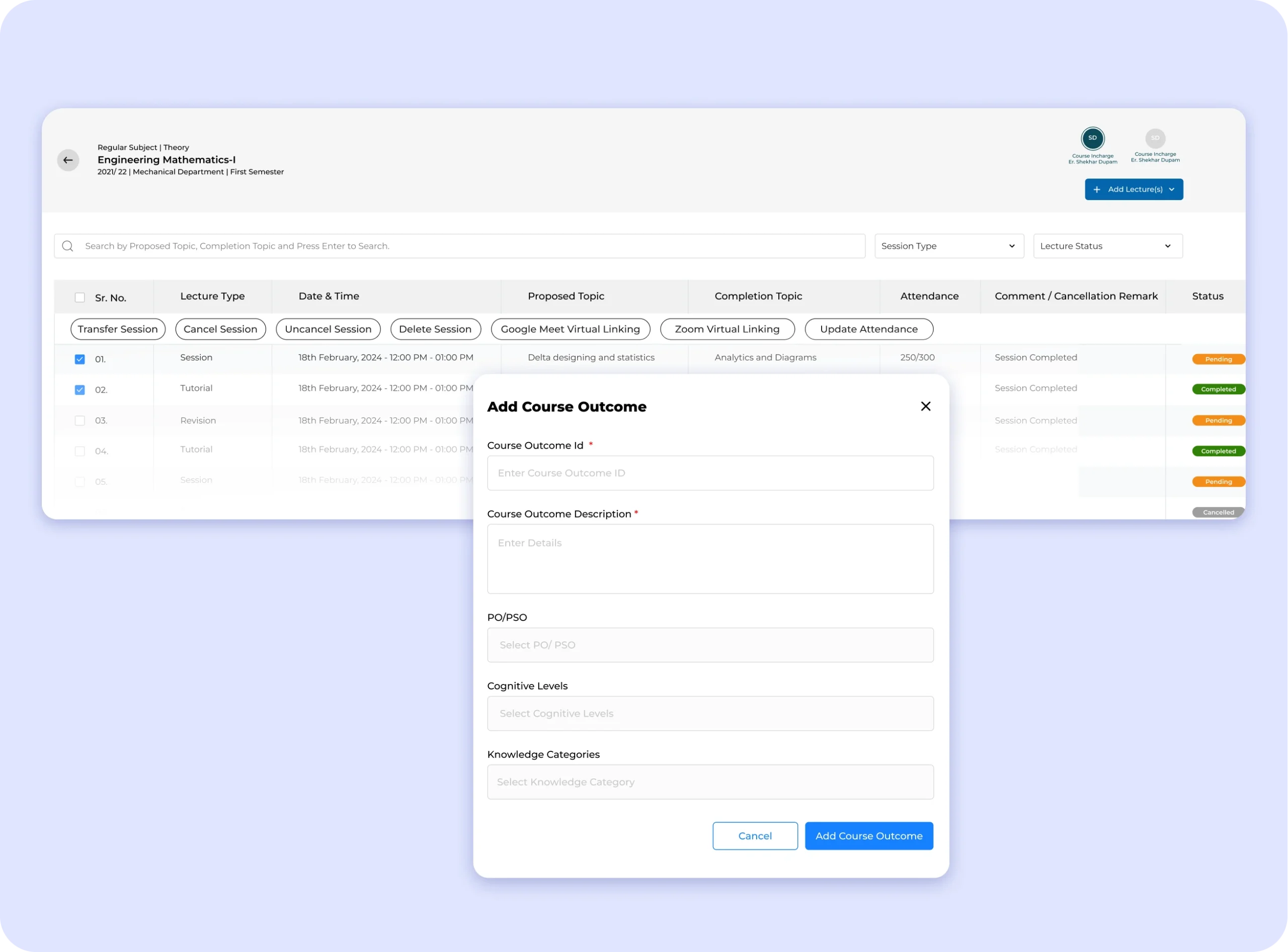The height and width of the screenshot is (952, 1288).
Task: Submit with Add Course Outcome button
Action: (x=868, y=836)
